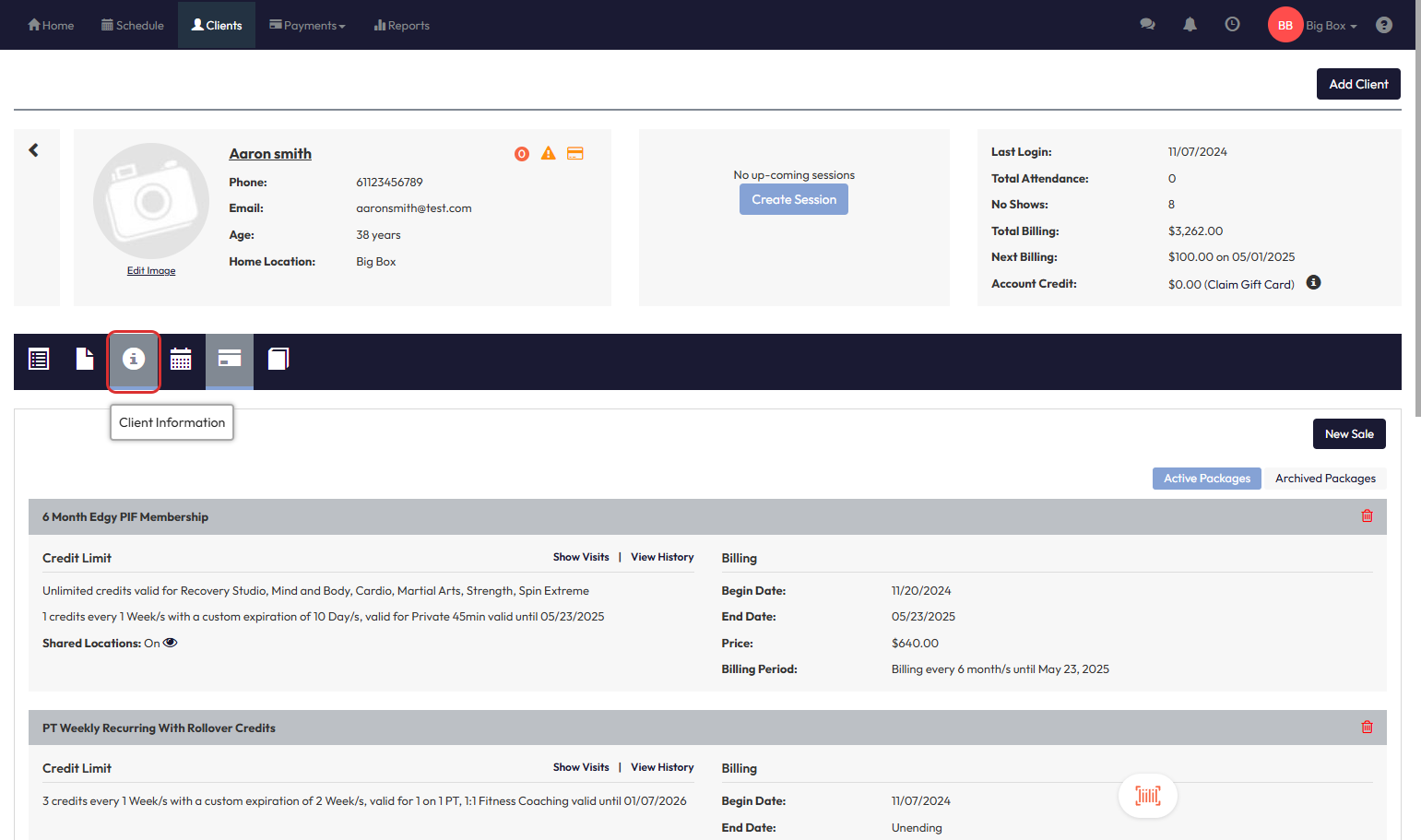Click the client profile photo placeholder
The width and height of the screenshot is (1421, 840).
tap(151, 201)
